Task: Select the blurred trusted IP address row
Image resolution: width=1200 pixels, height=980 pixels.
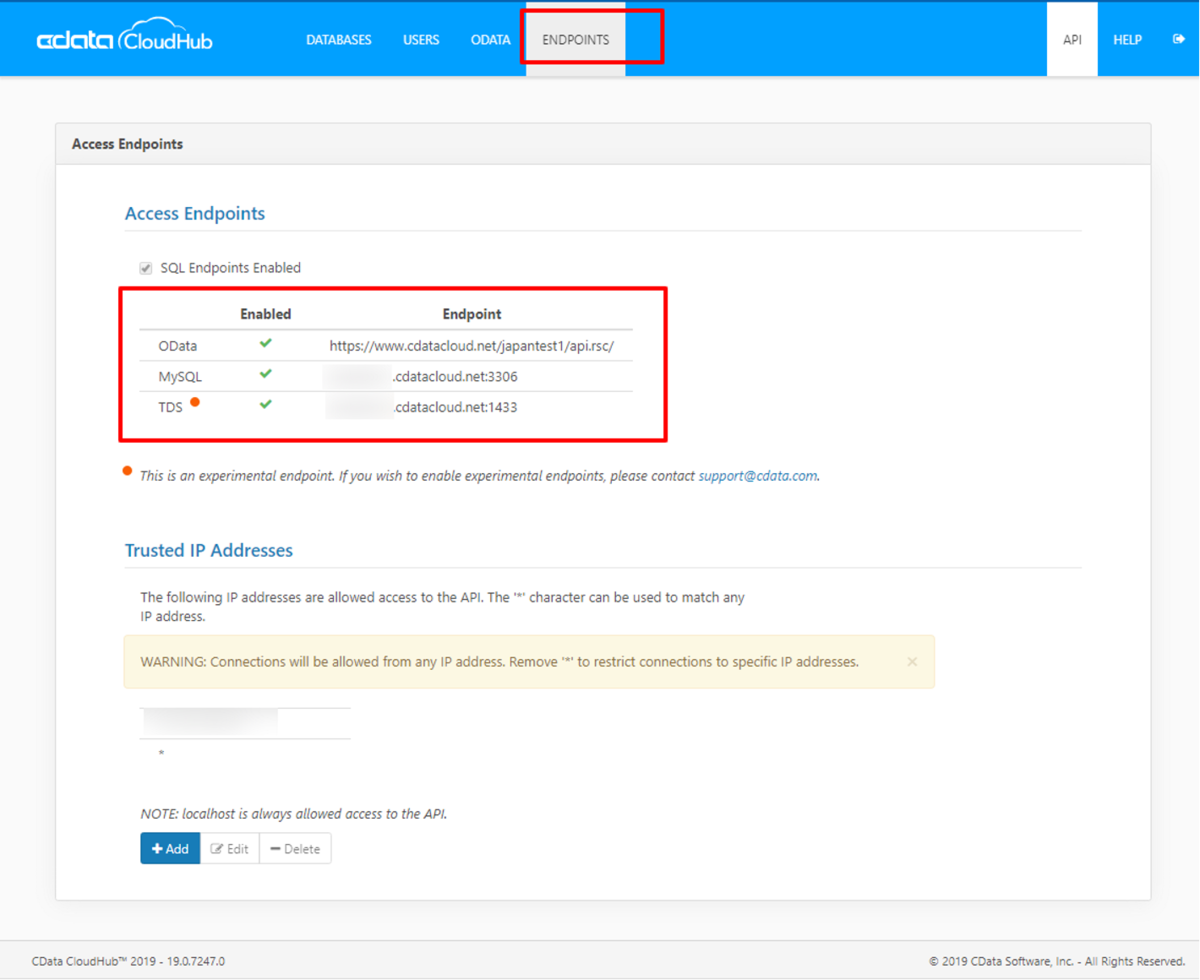Action: point(245,723)
